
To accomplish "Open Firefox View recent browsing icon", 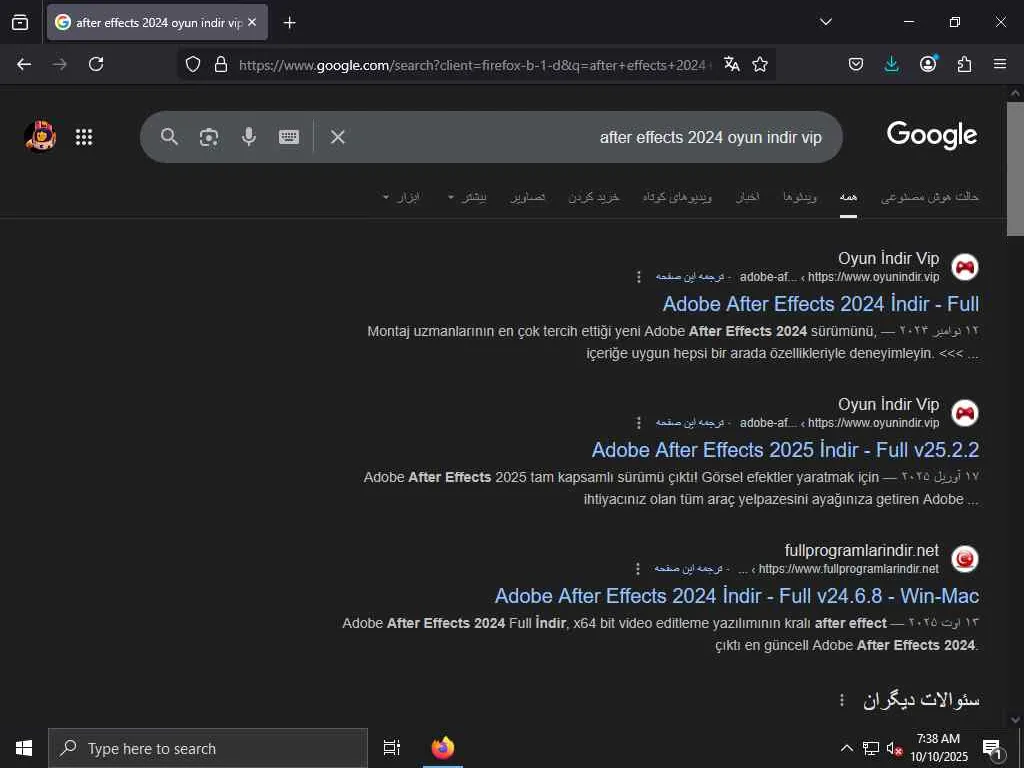I will pos(20,22).
